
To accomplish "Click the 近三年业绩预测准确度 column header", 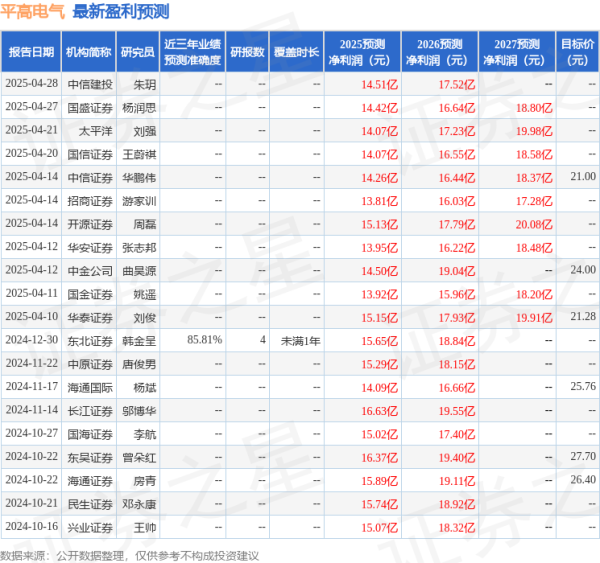I will coord(192,51).
